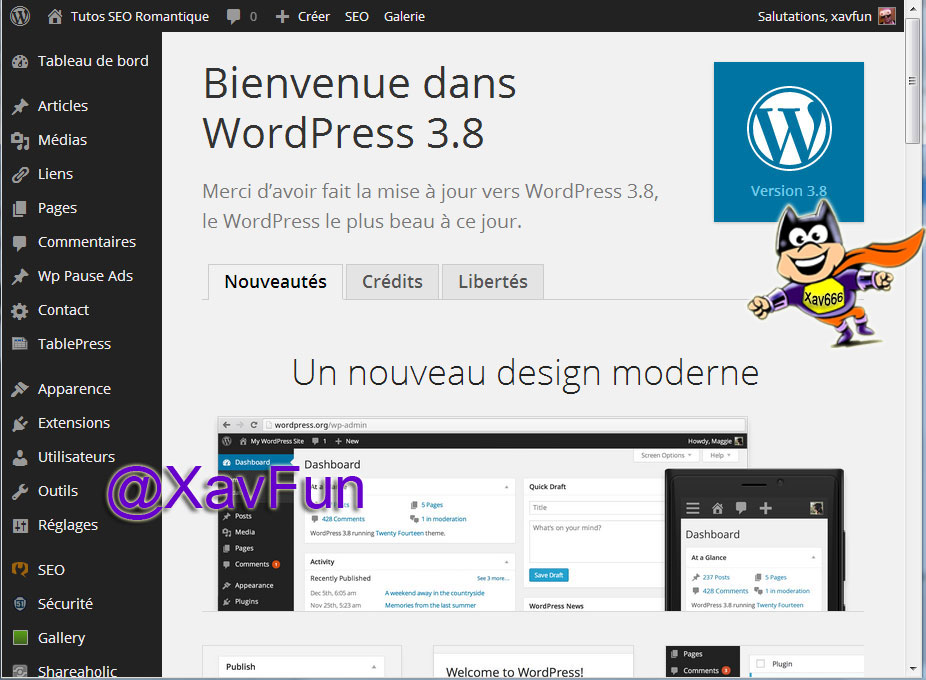The image size is (926, 680).
Task: Click the Outils wrench icon
Action: tap(20, 492)
